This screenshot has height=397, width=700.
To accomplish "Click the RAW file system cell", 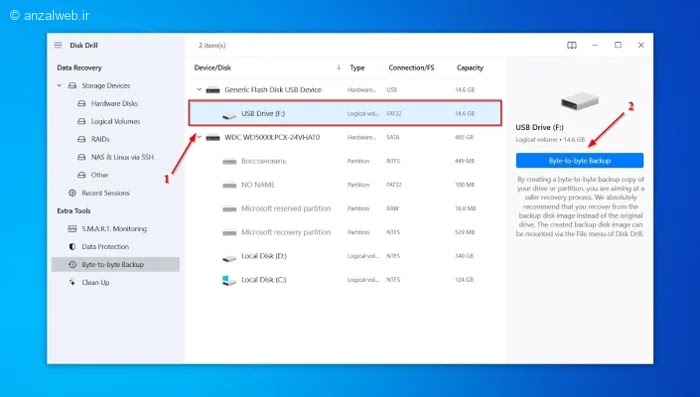I will pos(392,208).
